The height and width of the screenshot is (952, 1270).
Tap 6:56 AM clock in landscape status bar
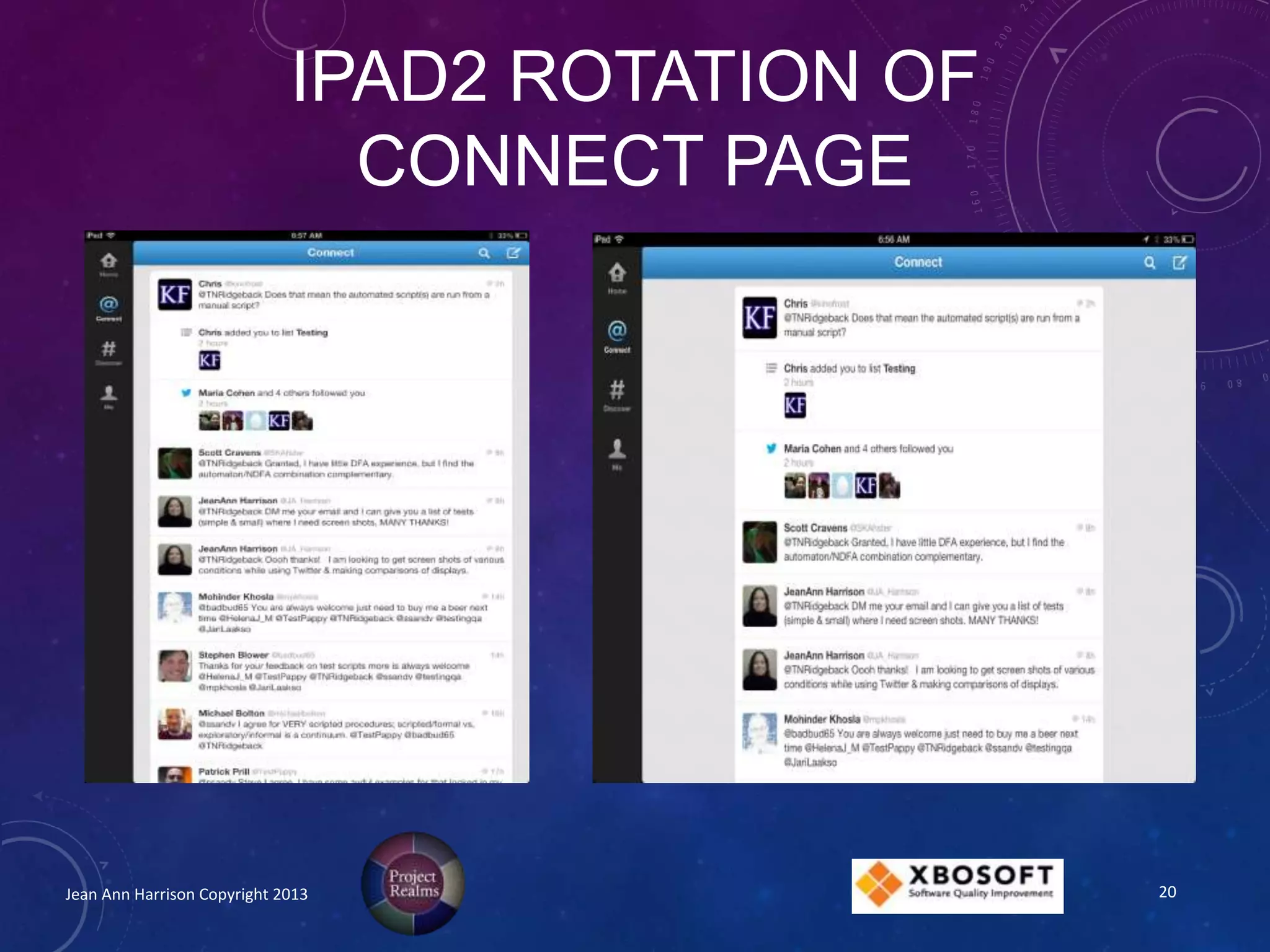coord(894,239)
